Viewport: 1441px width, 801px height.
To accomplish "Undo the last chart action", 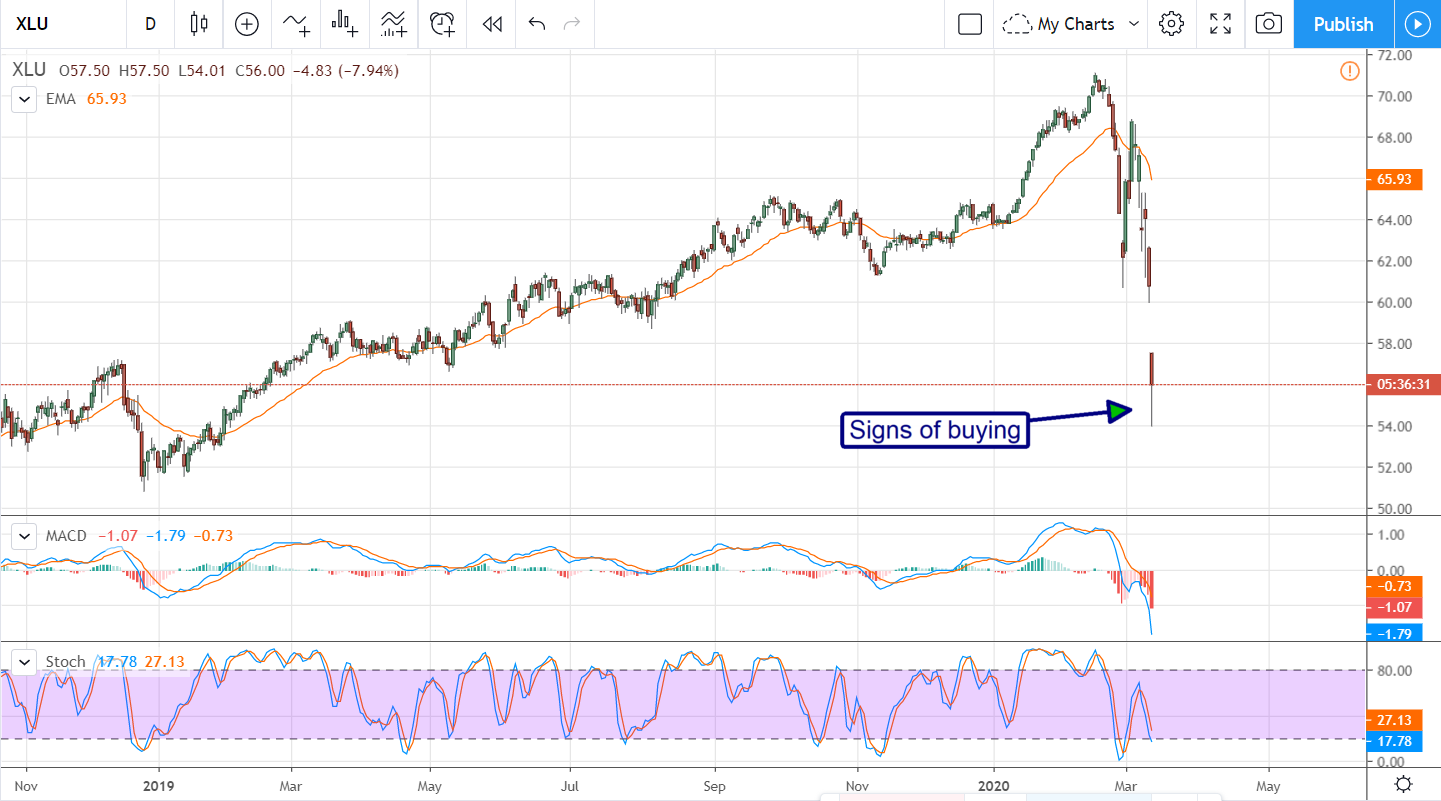I will click(537, 24).
